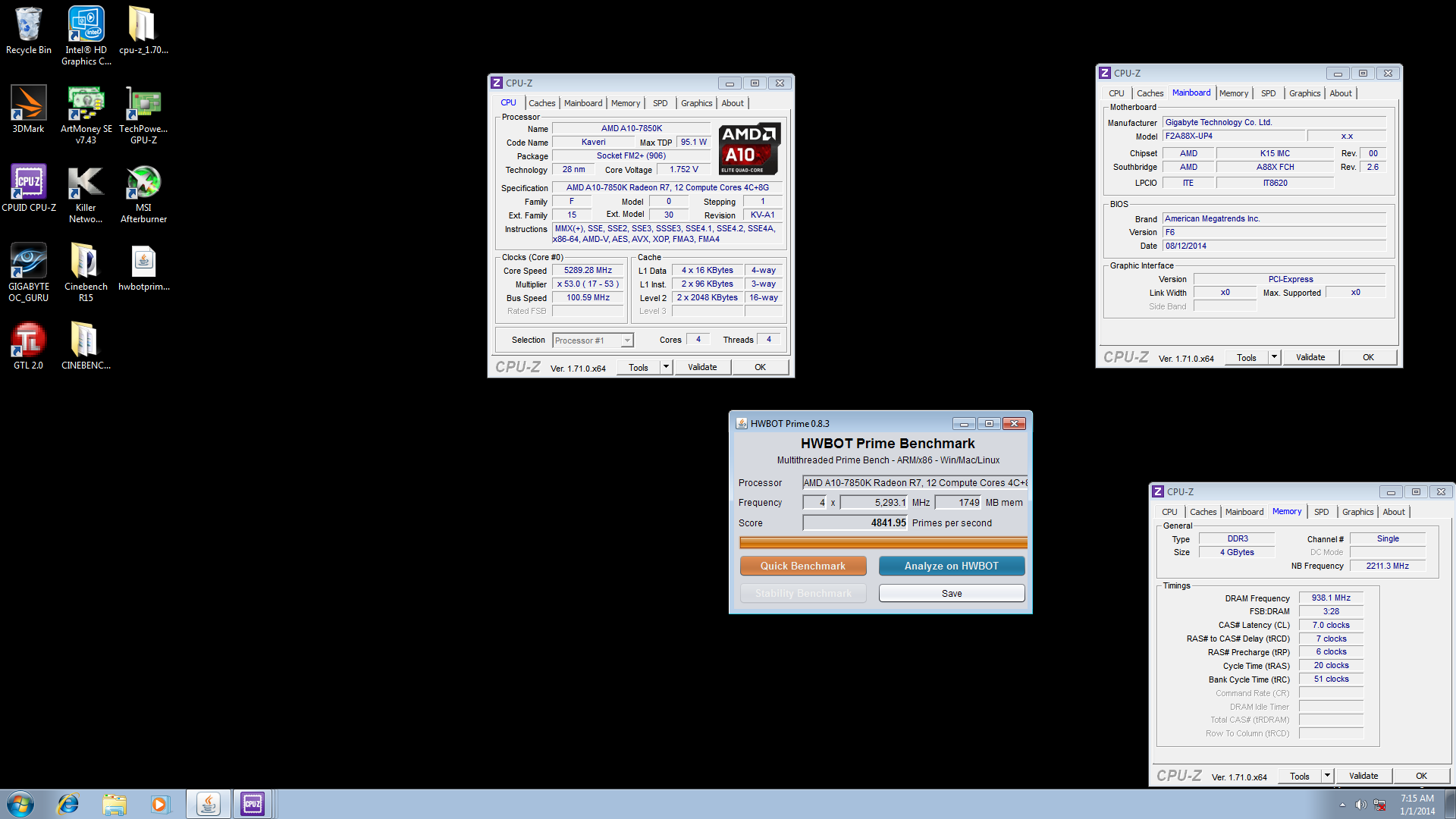Screen dimensions: 1456x819
Task: Click the AMD A10 processor logo
Action: [749, 149]
